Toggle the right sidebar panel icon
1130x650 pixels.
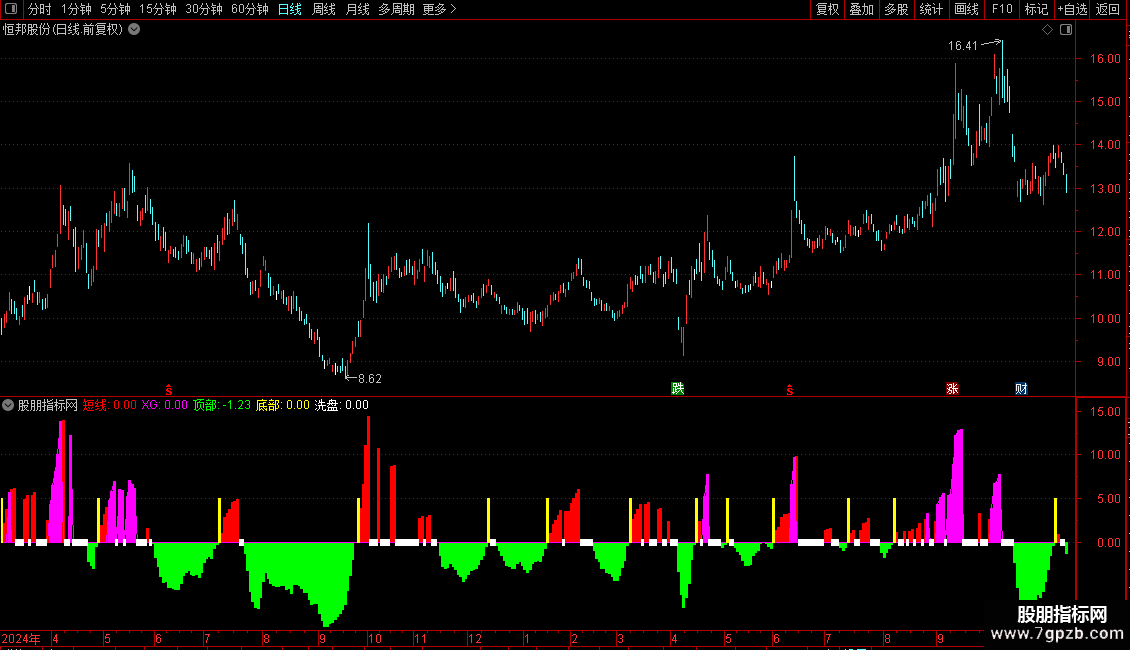pos(1066,30)
